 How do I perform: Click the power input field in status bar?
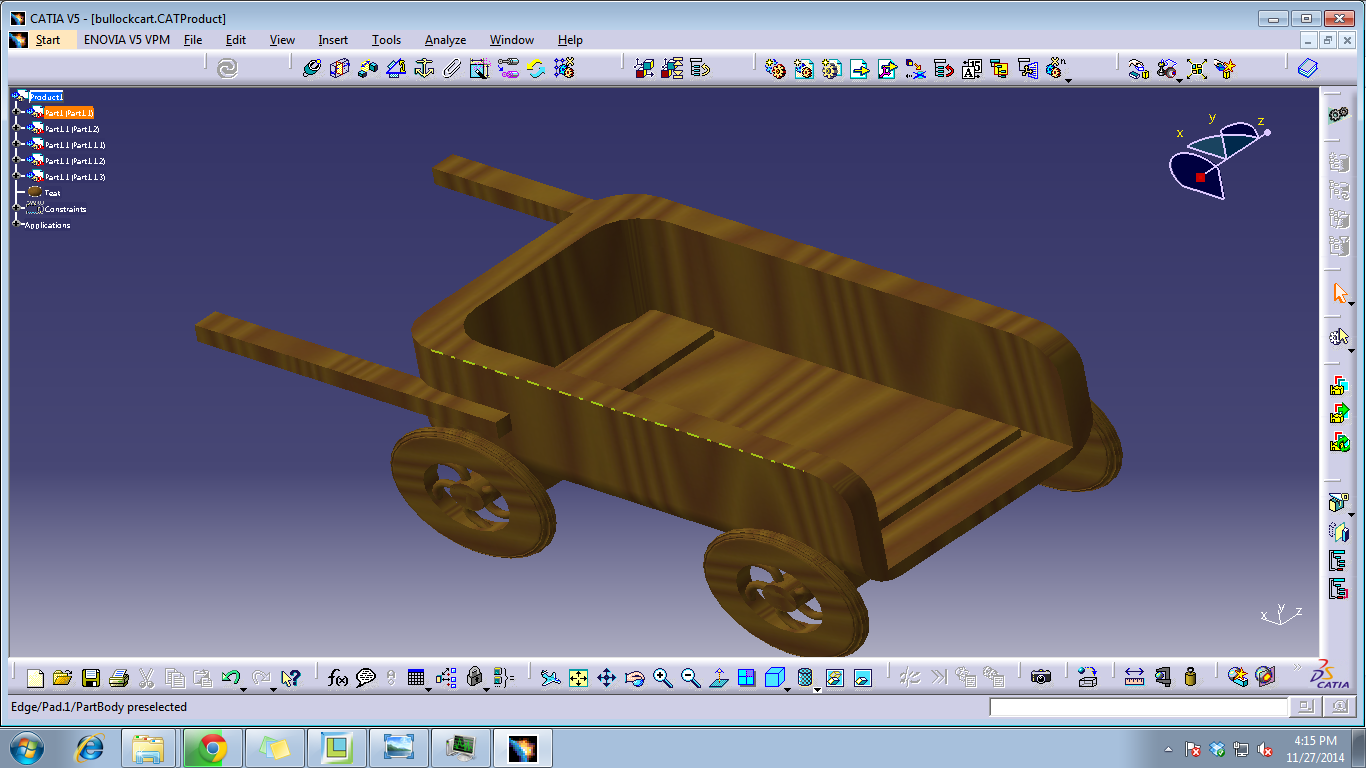(1139, 707)
